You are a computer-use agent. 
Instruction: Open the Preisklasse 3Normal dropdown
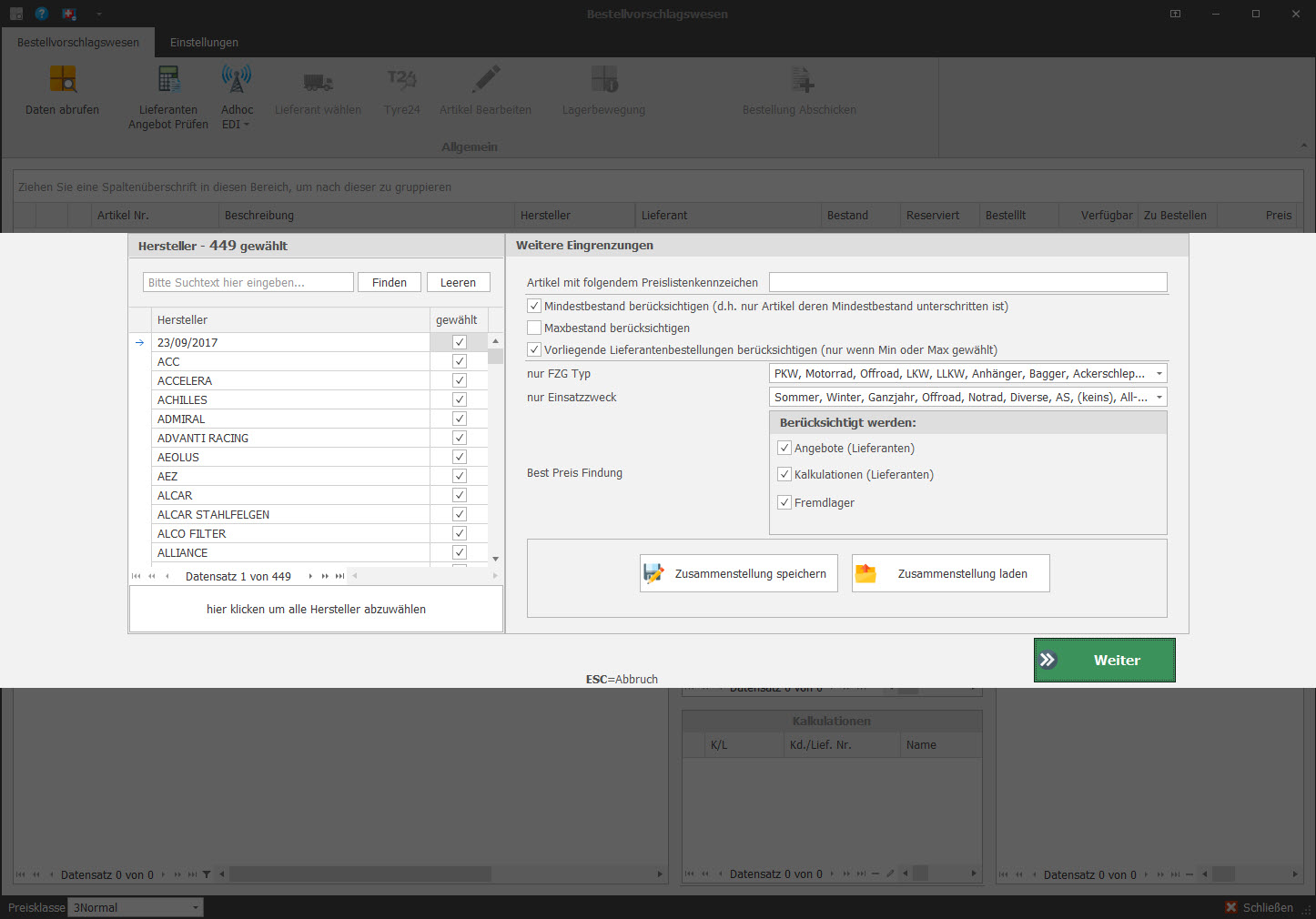click(x=195, y=907)
